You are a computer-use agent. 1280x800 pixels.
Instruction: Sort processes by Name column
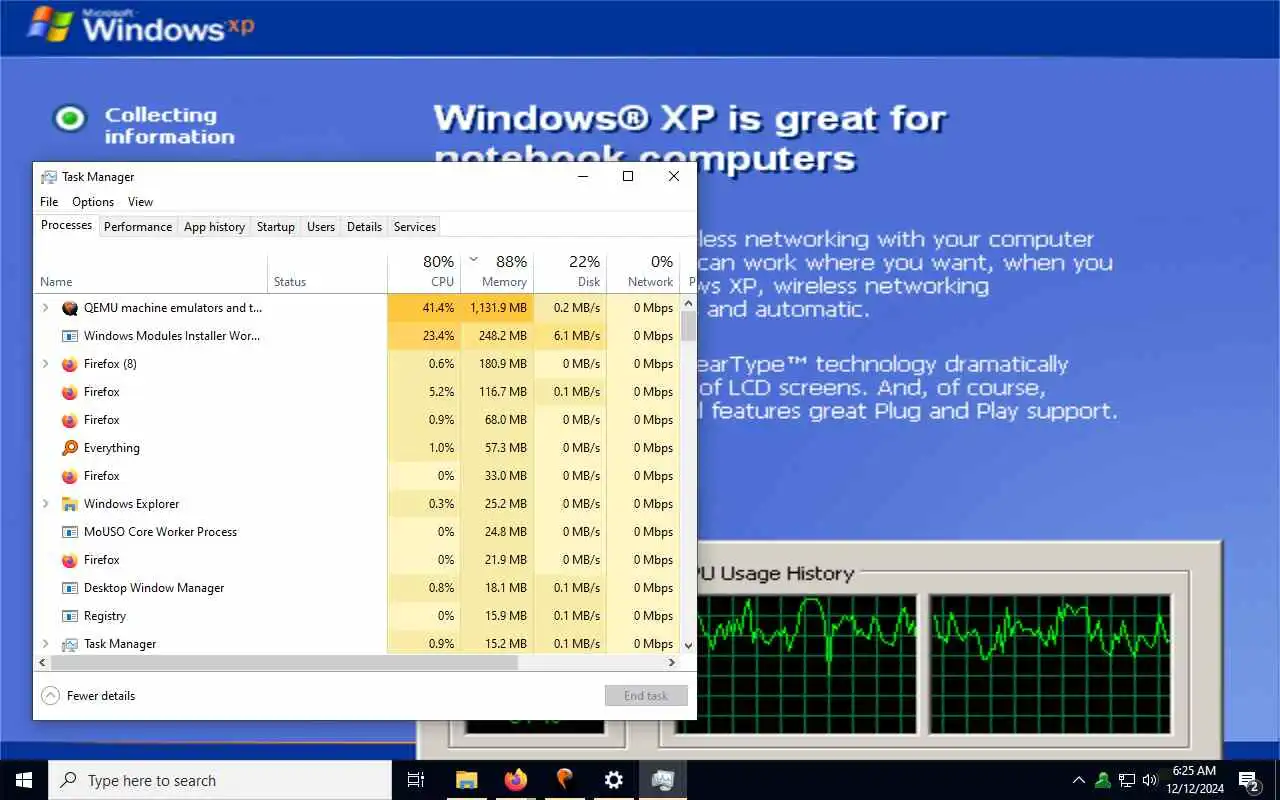(151, 271)
